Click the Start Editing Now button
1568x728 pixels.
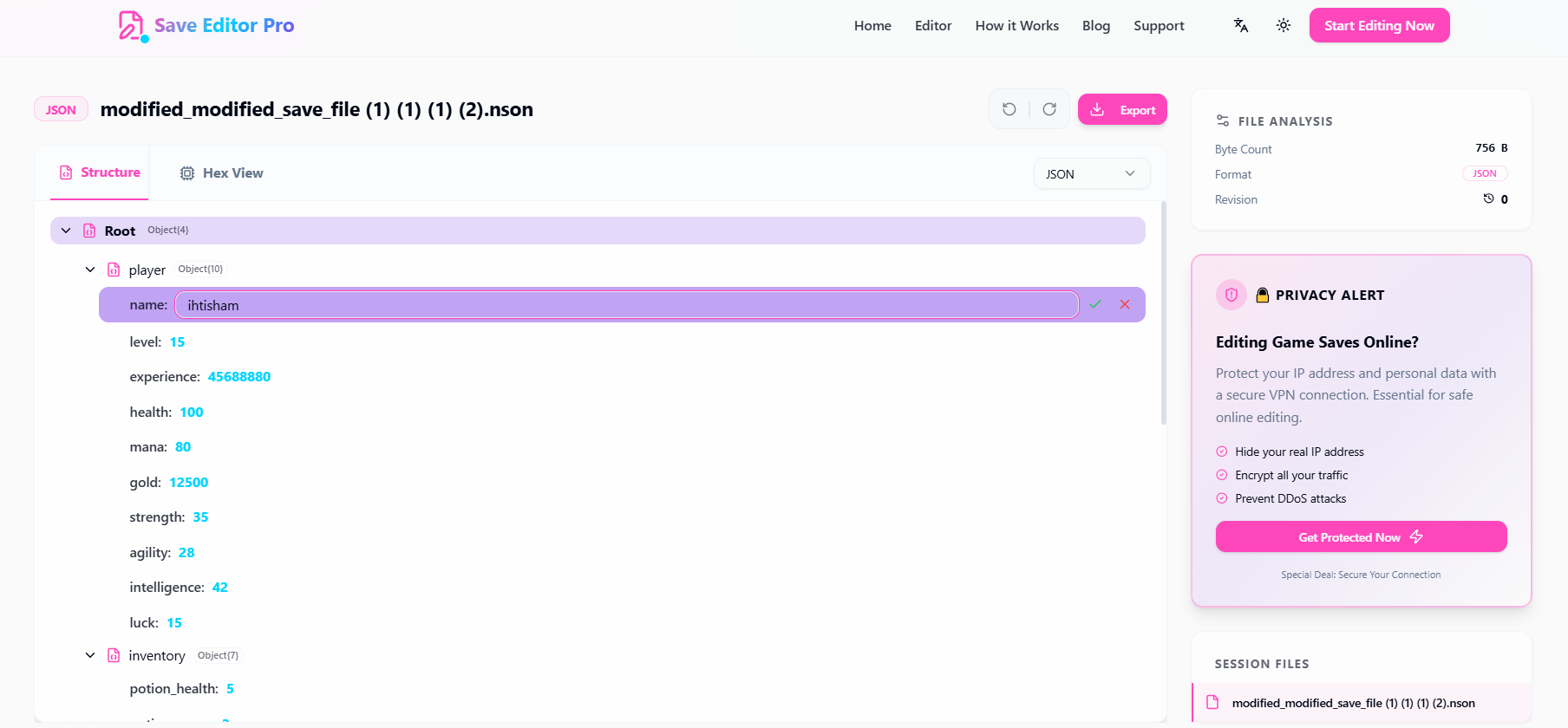tap(1379, 25)
